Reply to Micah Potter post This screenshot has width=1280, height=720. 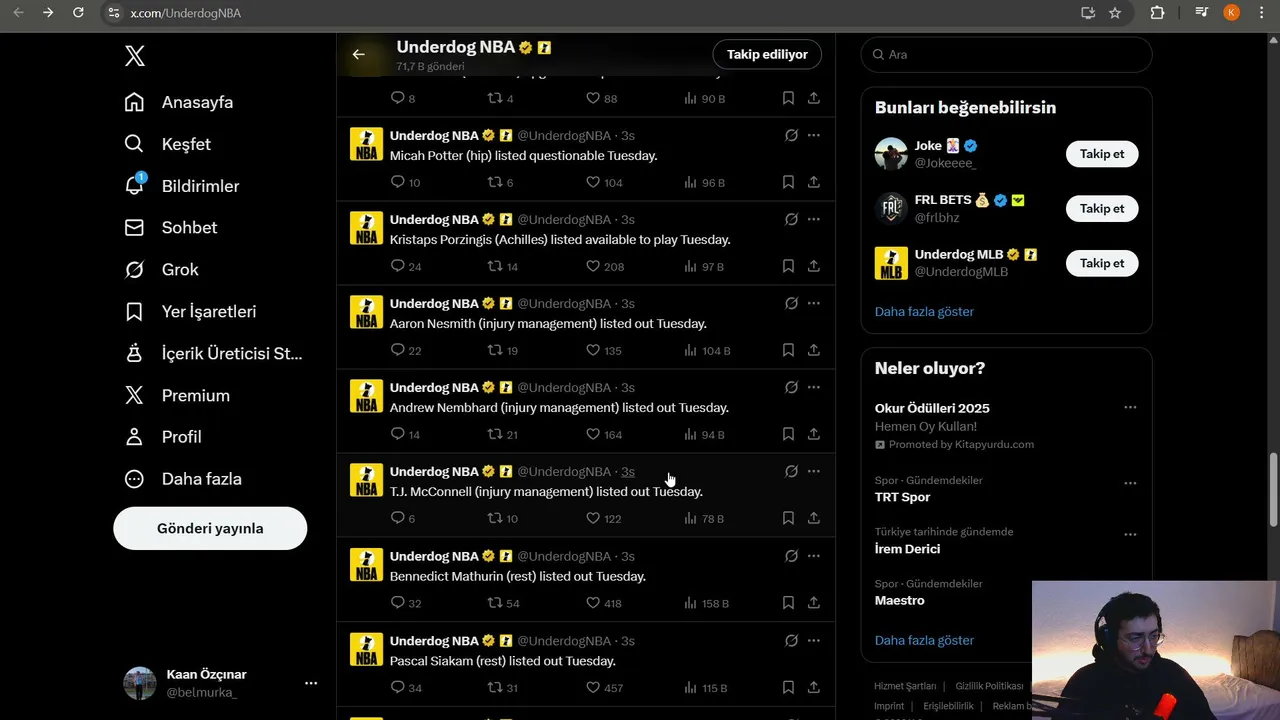[405, 183]
